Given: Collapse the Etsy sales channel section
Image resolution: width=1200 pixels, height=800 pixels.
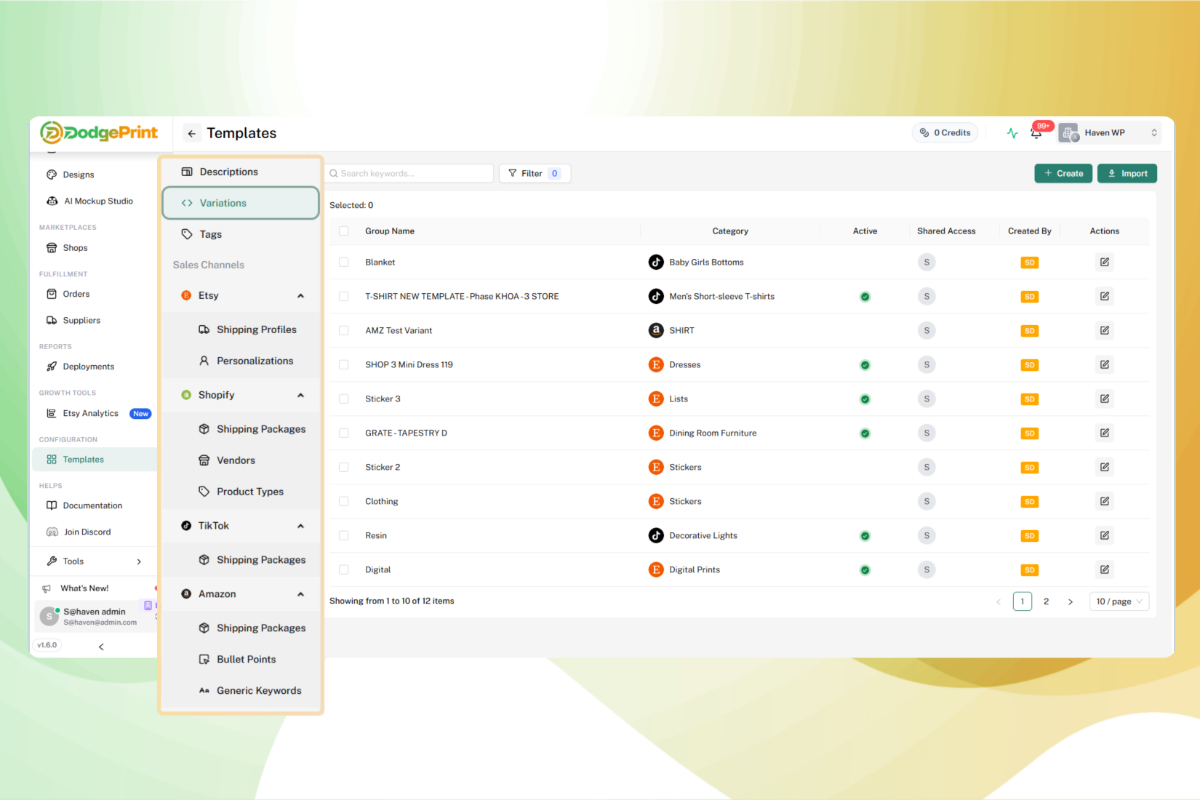Looking at the screenshot, I should (301, 296).
